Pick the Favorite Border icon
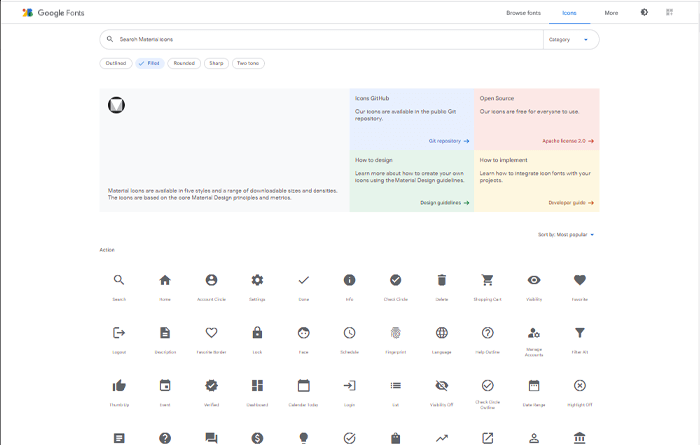 (x=211, y=333)
